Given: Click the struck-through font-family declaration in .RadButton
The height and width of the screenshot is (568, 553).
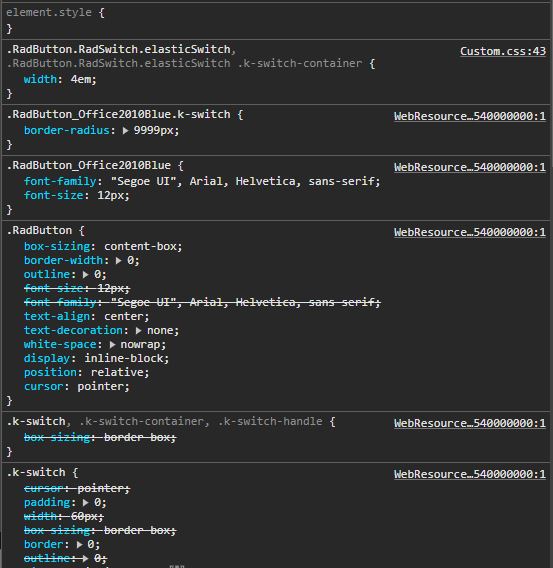Looking at the screenshot, I should pyautogui.click(x=202, y=302).
